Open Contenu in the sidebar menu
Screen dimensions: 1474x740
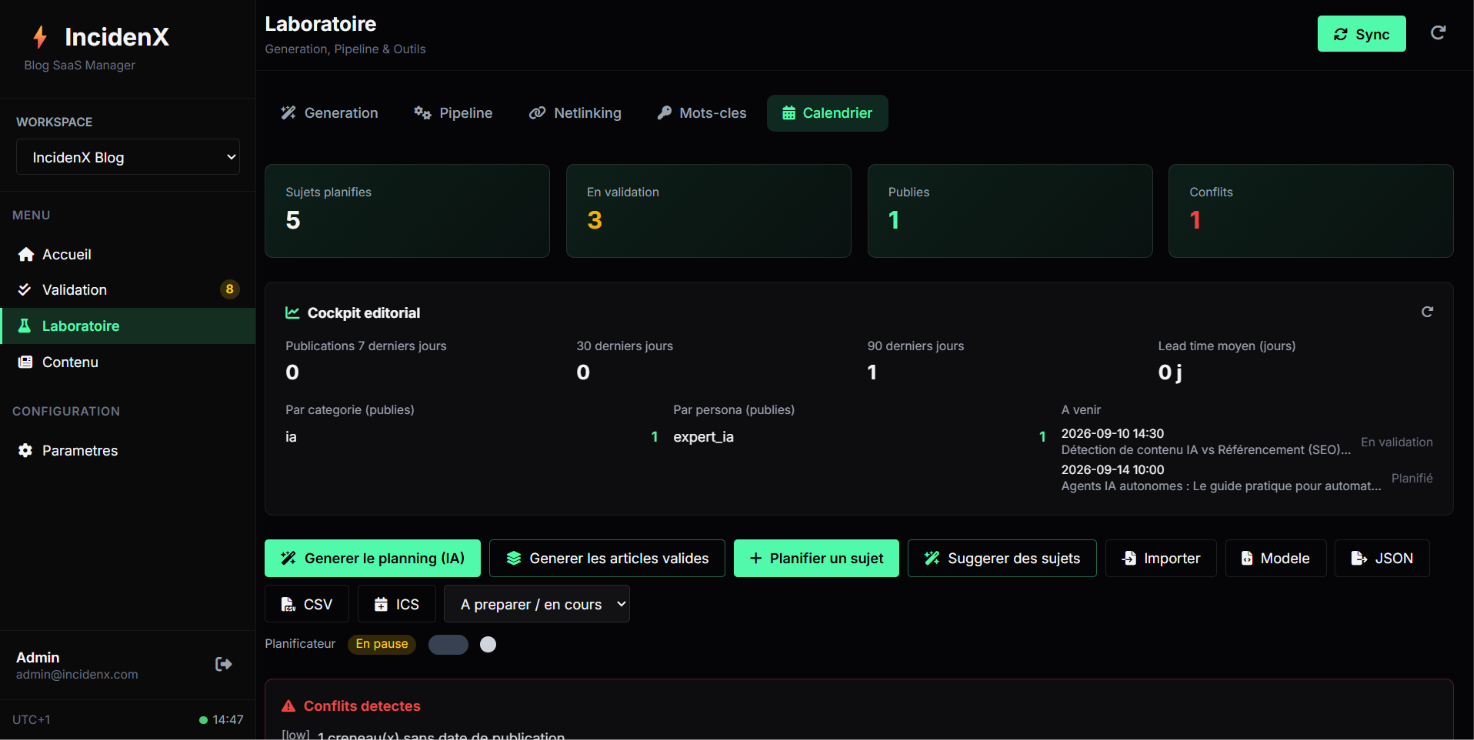coord(128,362)
